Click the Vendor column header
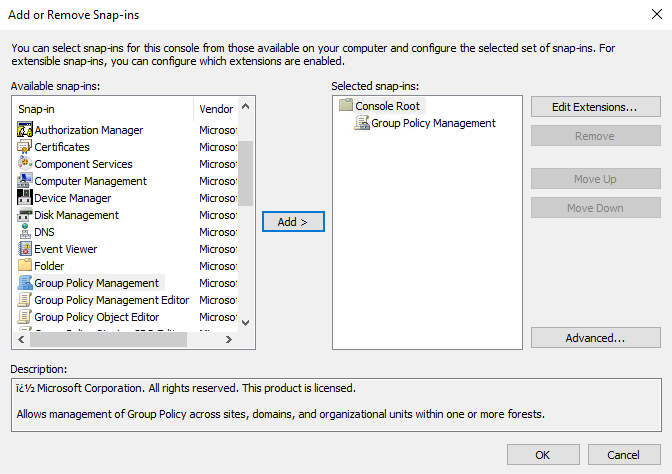 coord(216,109)
